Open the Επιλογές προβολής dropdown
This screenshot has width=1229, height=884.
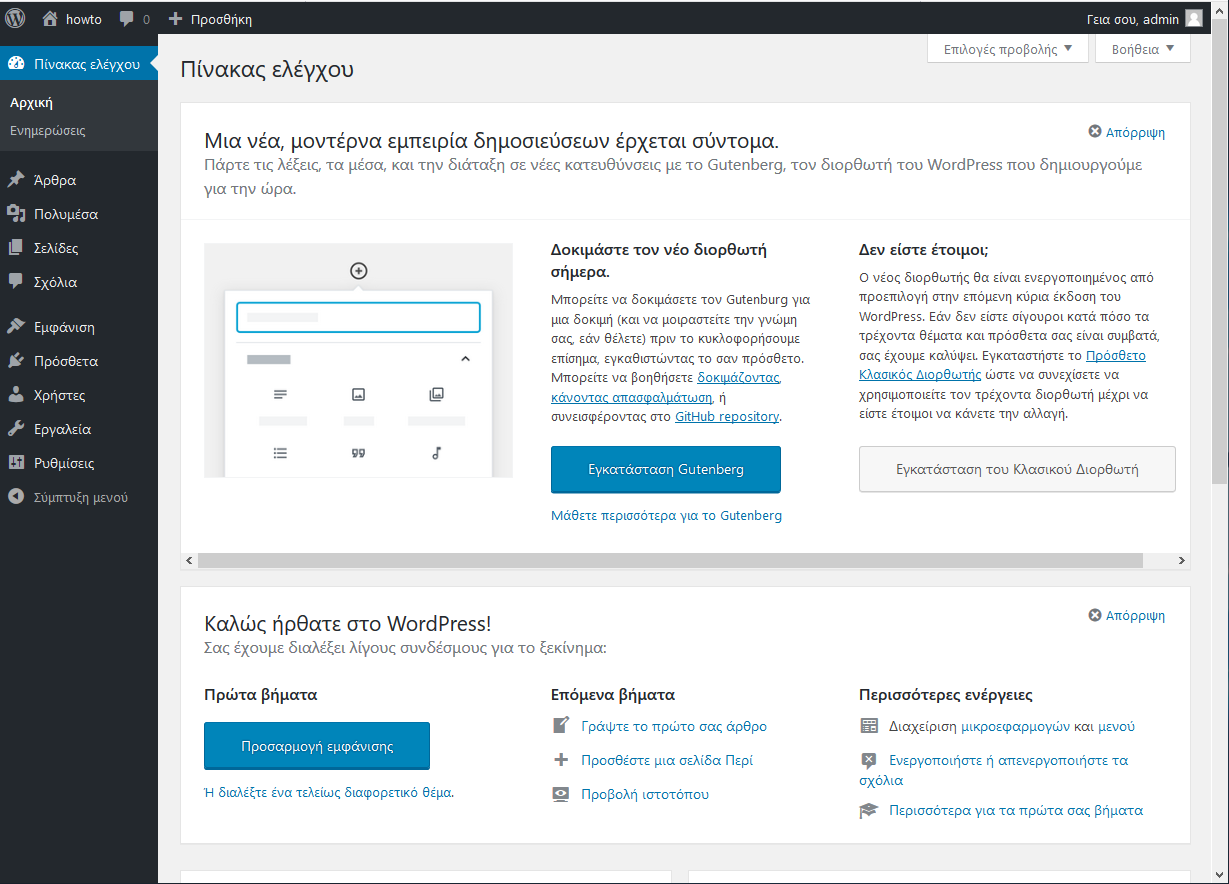point(1008,49)
